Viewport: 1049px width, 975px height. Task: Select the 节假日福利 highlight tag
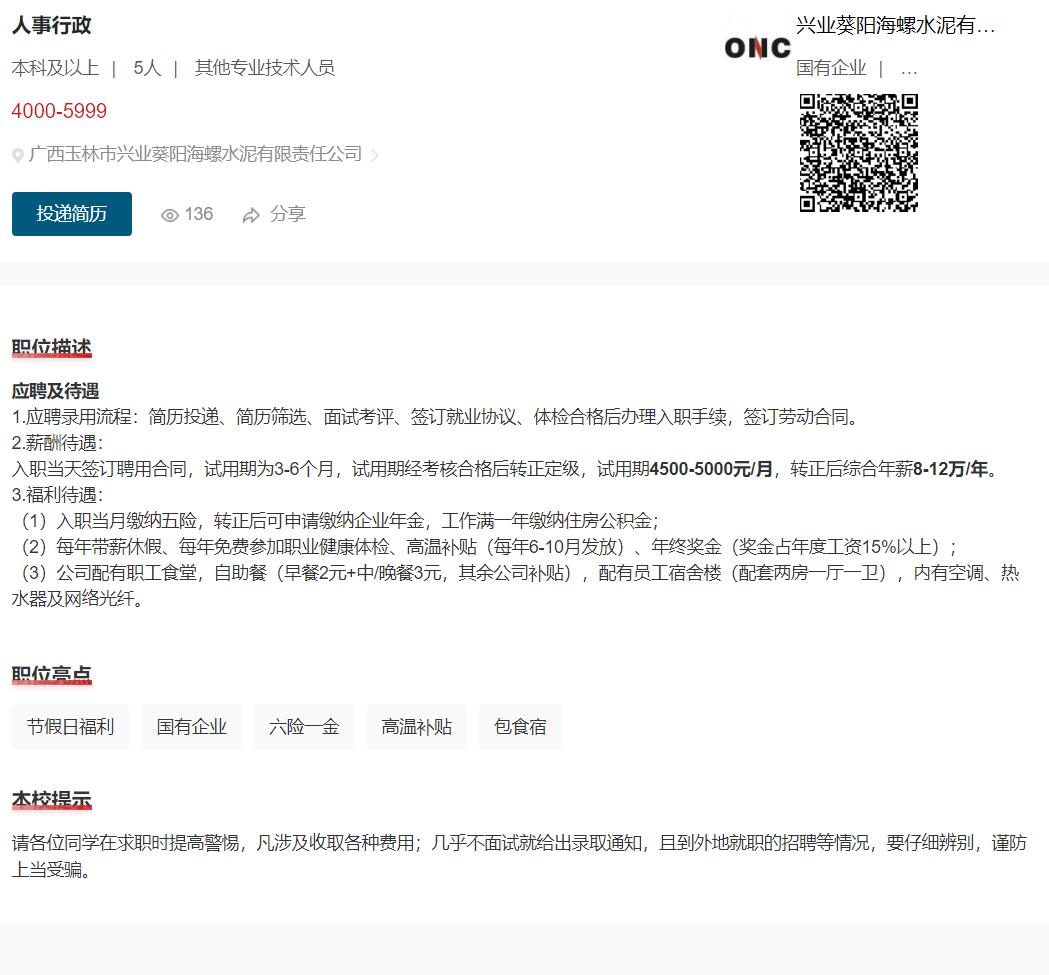(x=71, y=727)
